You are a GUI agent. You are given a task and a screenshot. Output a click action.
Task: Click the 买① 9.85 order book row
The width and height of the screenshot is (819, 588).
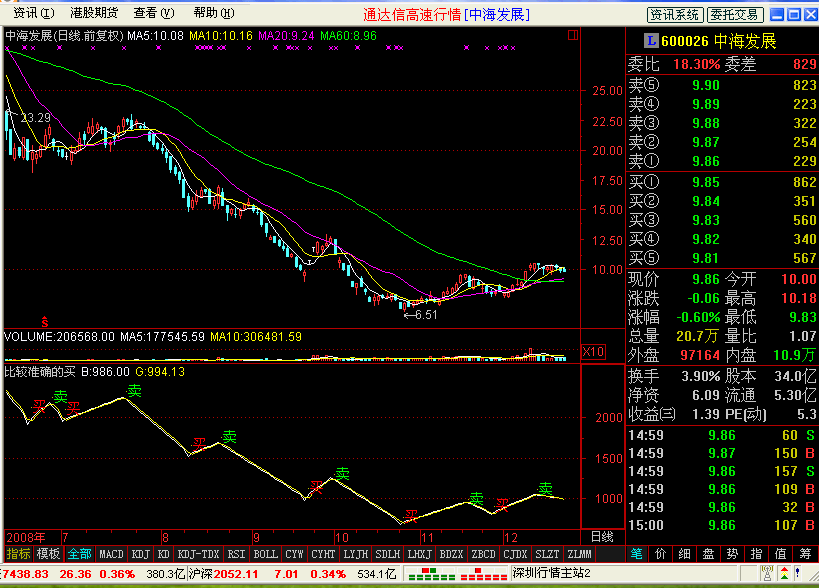[x=722, y=182]
